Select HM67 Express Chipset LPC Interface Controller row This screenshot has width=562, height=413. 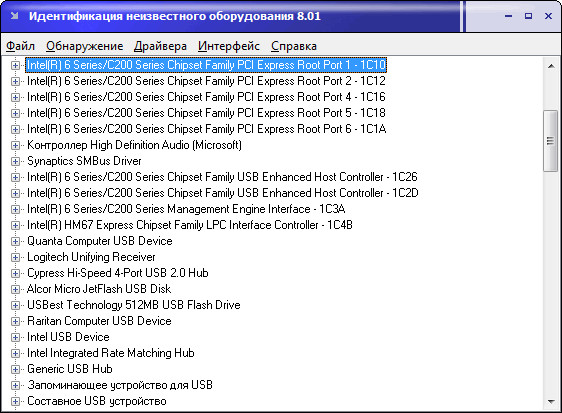pyautogui.click(x=190, y=225)
